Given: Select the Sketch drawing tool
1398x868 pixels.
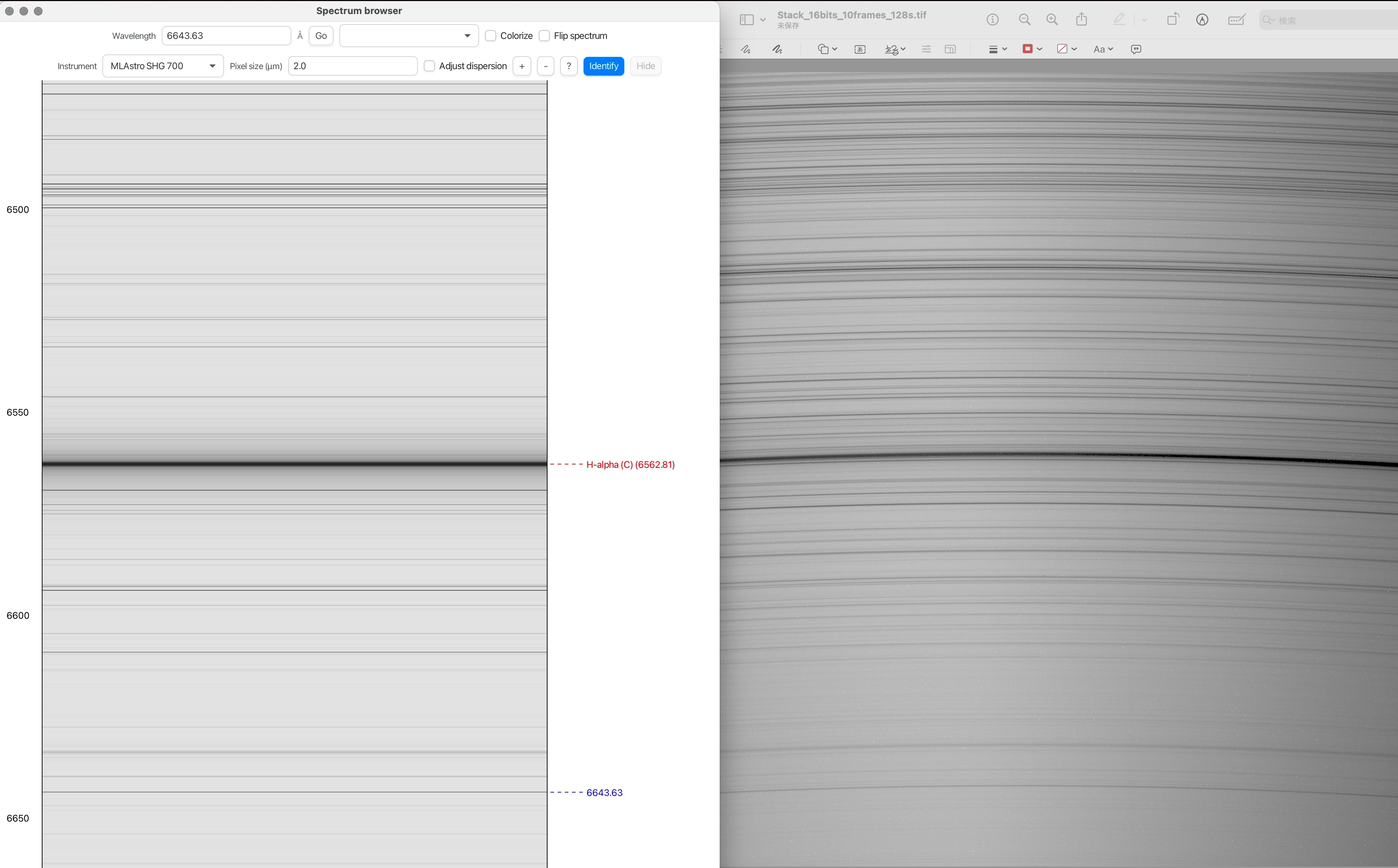Looking at the screenshot, I should click(746, 49).
